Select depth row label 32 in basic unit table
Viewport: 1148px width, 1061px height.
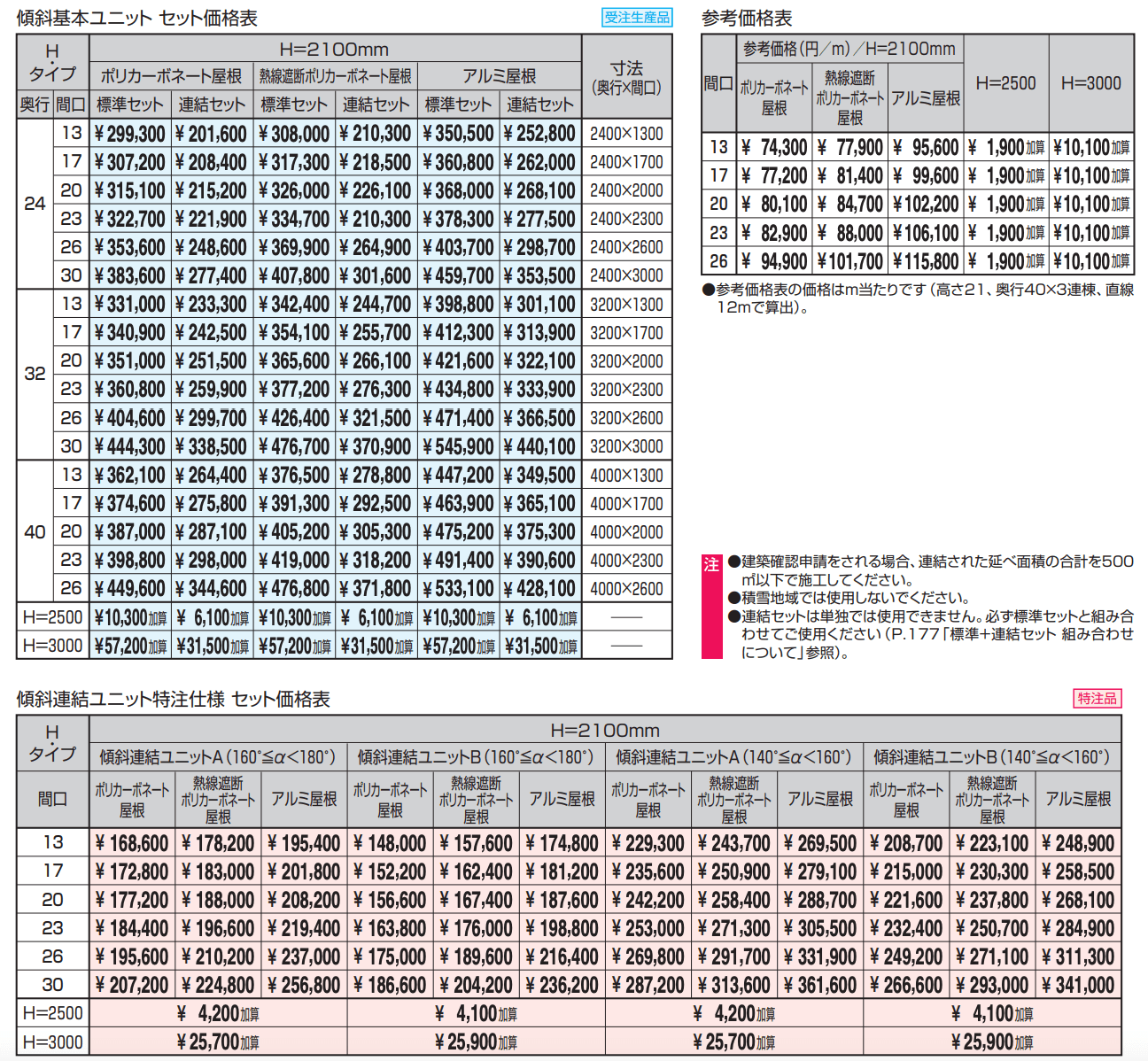(x=35, y=374)
